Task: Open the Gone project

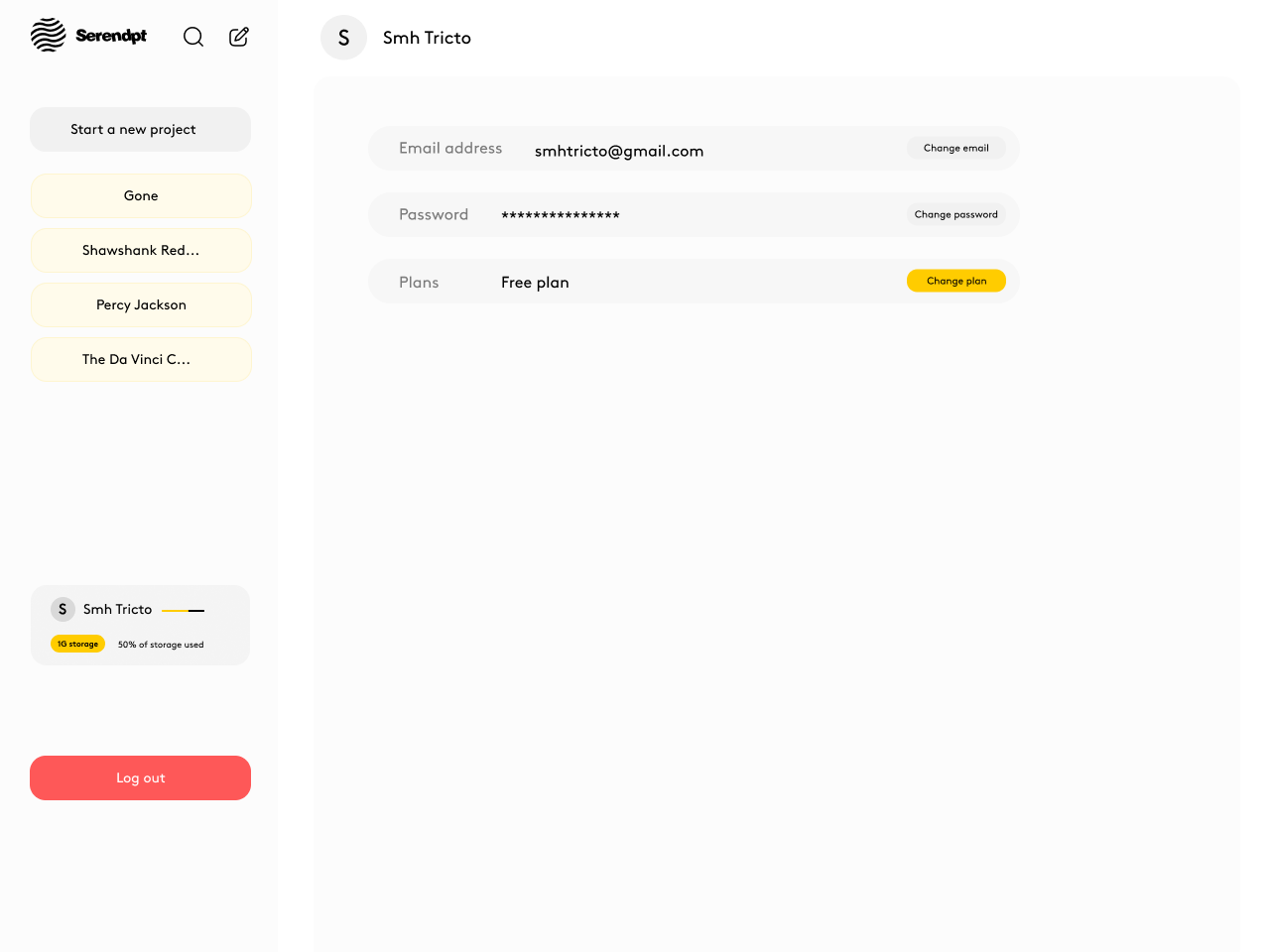Action: point(141,195)
